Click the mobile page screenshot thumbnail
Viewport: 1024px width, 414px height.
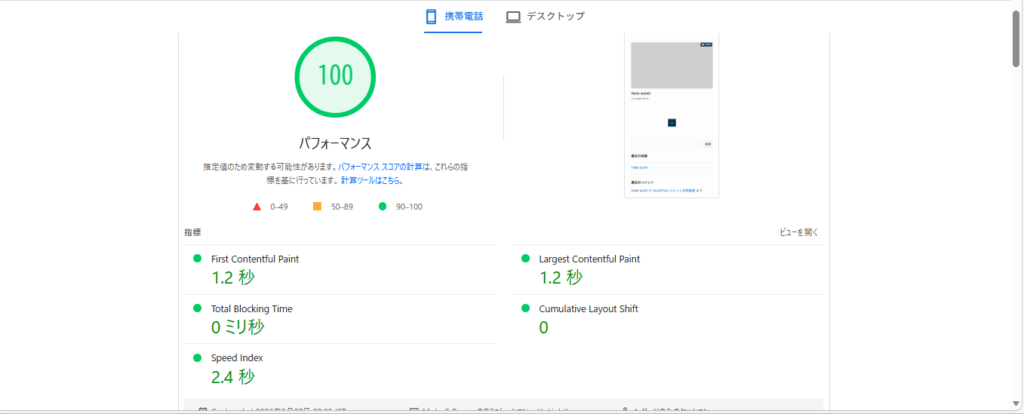point(671,118)
